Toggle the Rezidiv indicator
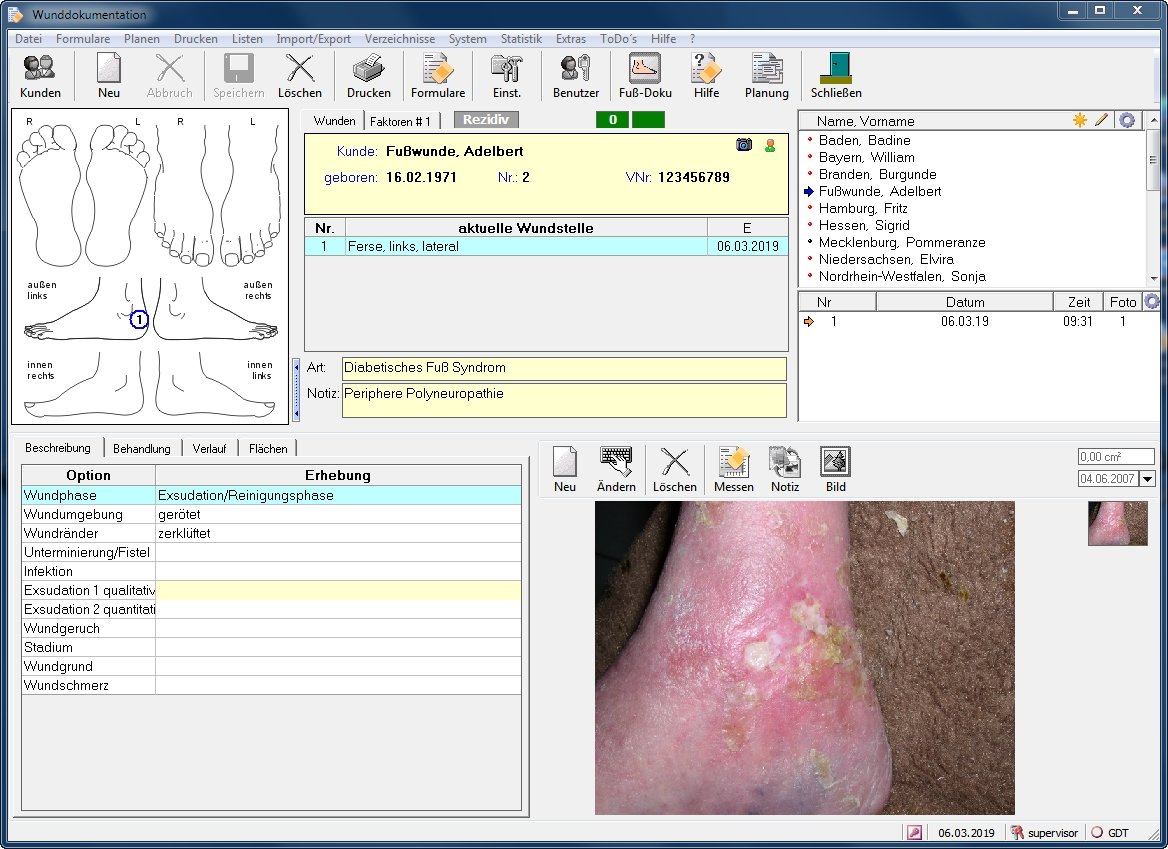Screen dimensions: 1168x849 [486, 120]
